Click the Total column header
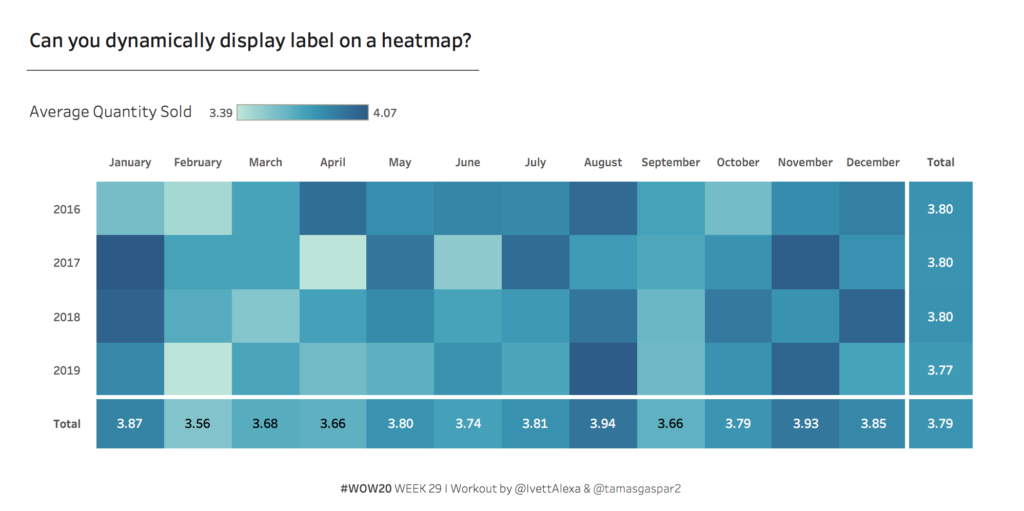 coord(940,162)
